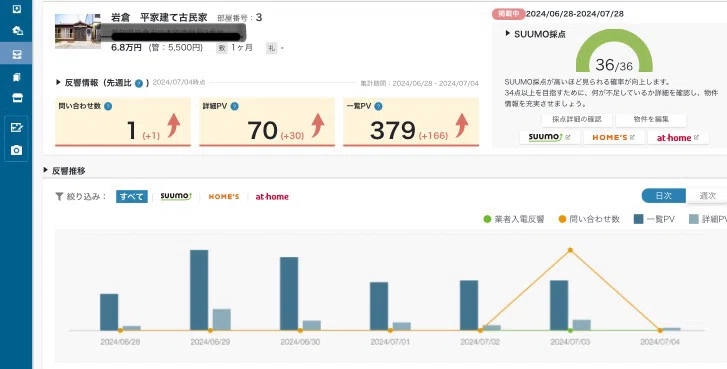Image resolution: width=727 pixels, height=369 pixels.
Task: Toggle 一覧PV legend item
Action: [x=654, y=219]
